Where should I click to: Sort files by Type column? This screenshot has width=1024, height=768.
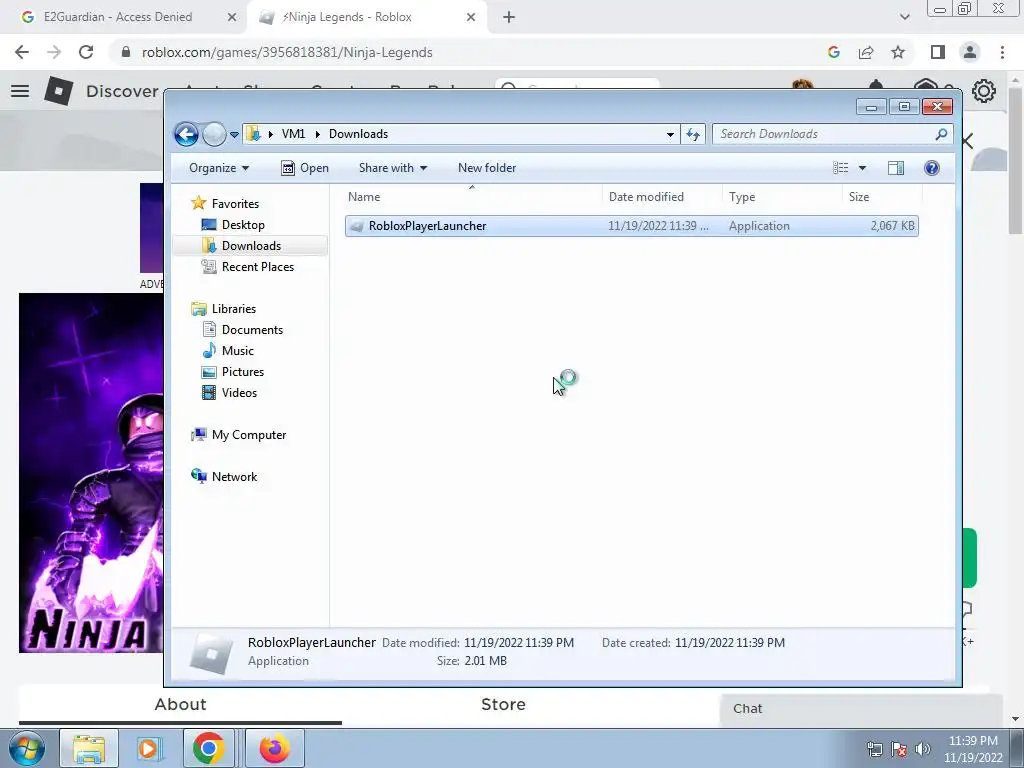[x=782, y=197]
